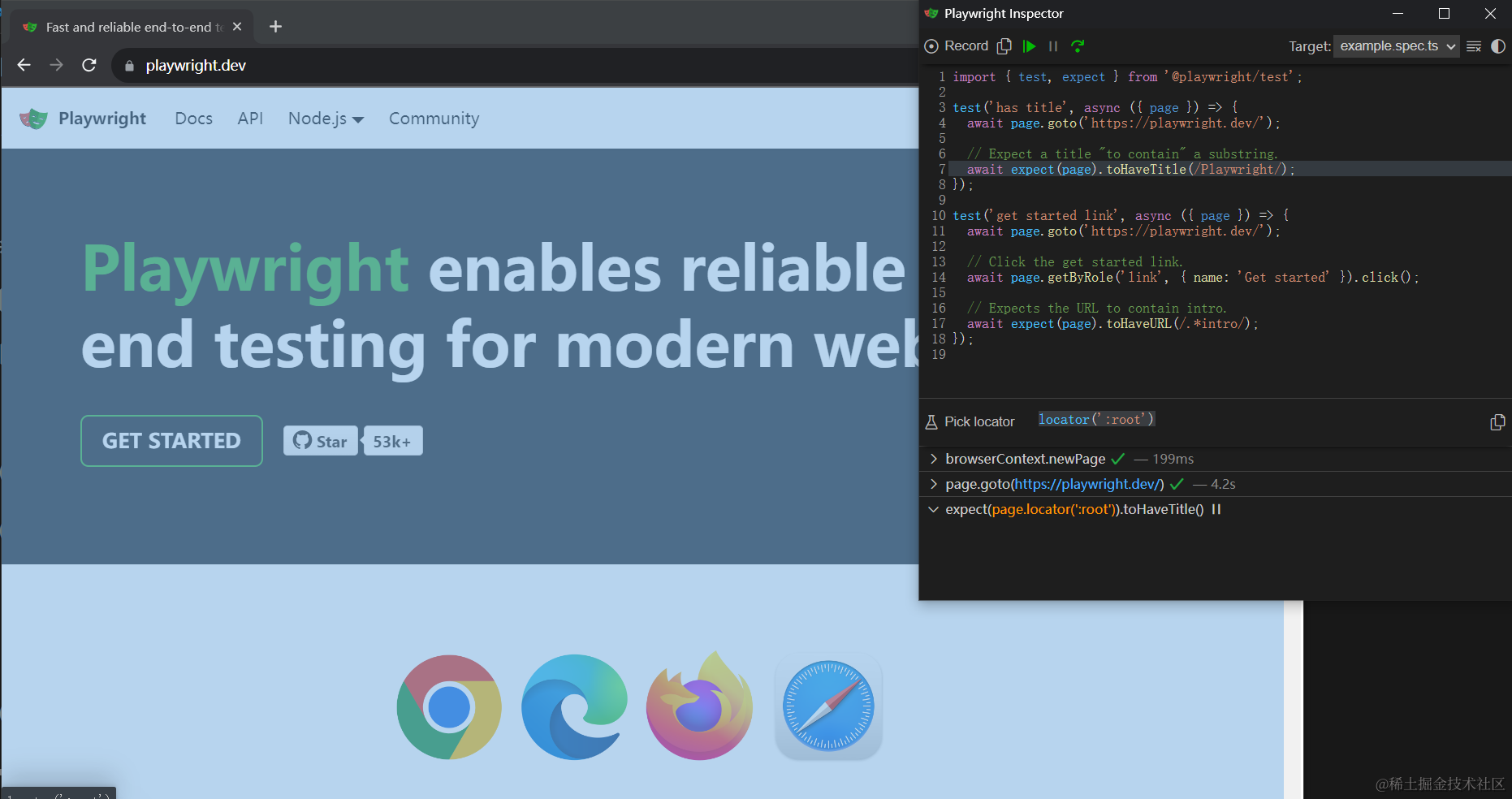Click the locator(':root') input field
Image resolution: width=1512 pixels, height=799 pixels.
tap(1259, 420)
